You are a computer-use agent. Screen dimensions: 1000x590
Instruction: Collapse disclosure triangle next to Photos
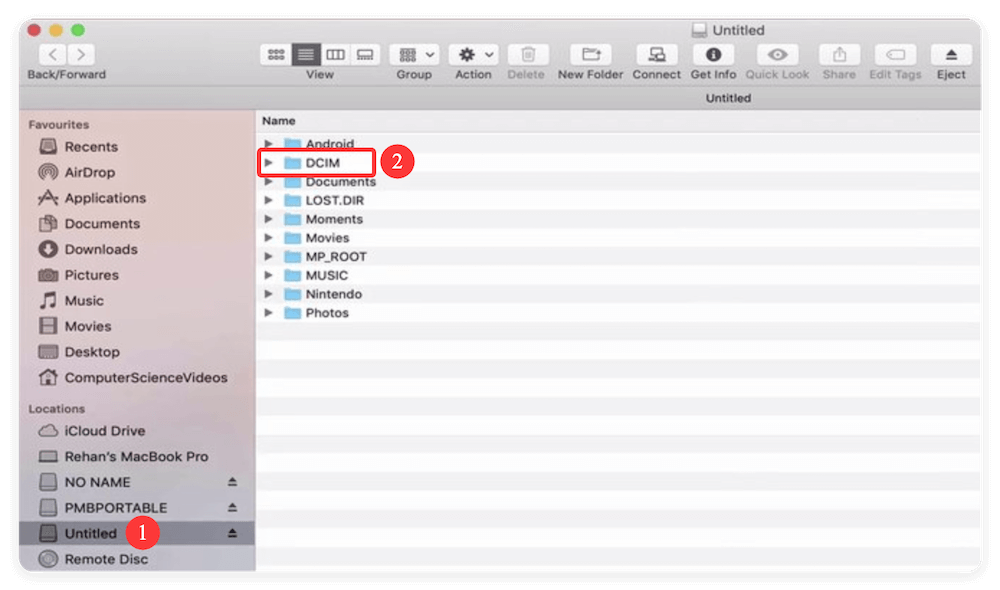(268, 312)
